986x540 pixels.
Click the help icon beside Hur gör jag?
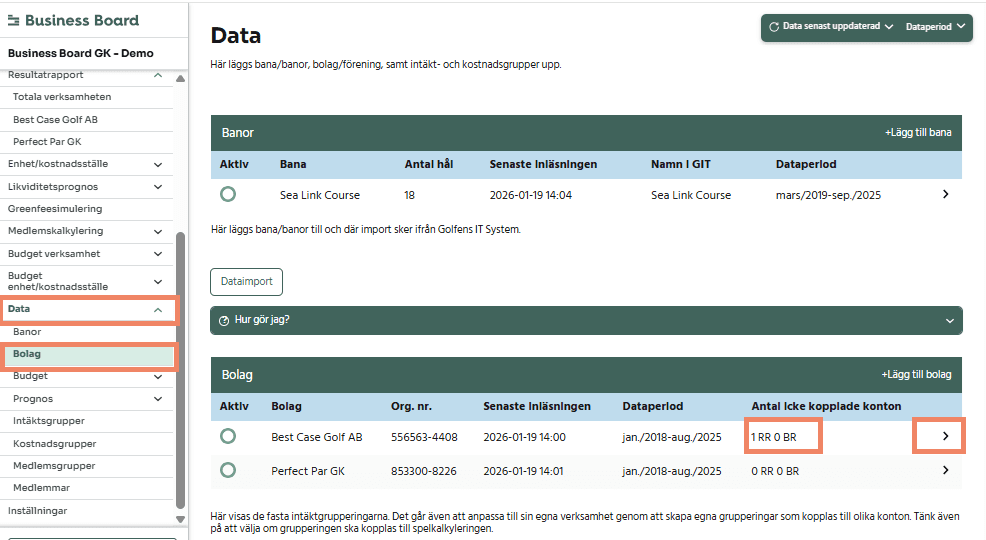coord(224,320)
